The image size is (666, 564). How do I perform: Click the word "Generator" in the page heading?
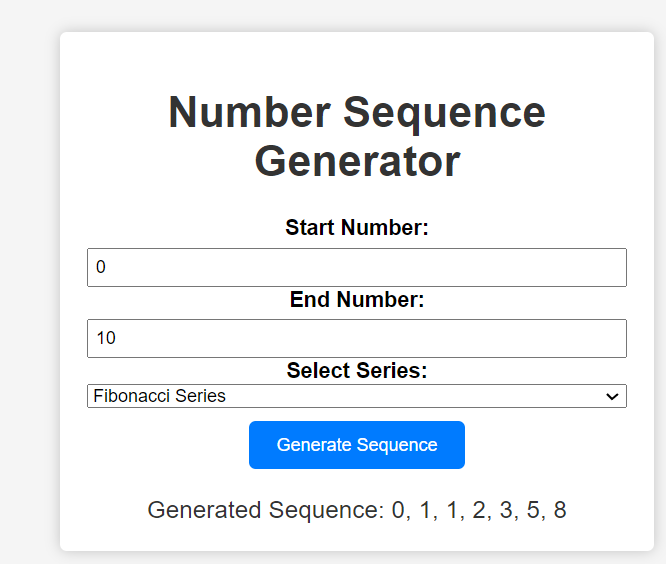pos(357,161)
